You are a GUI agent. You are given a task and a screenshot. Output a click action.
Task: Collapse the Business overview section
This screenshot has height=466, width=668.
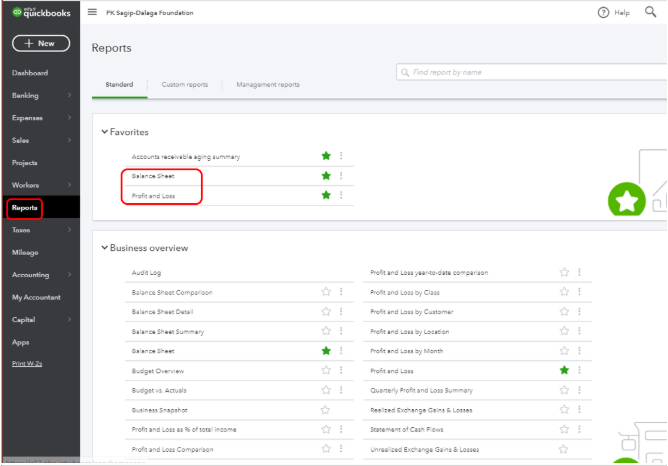pyautogui.click(x=105, y=248)
